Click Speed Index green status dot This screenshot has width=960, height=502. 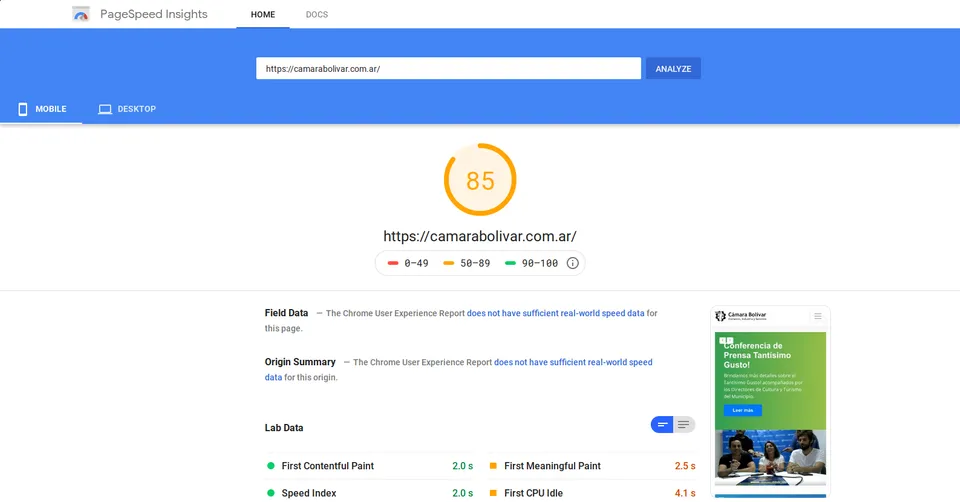click(x=271, y=493)
